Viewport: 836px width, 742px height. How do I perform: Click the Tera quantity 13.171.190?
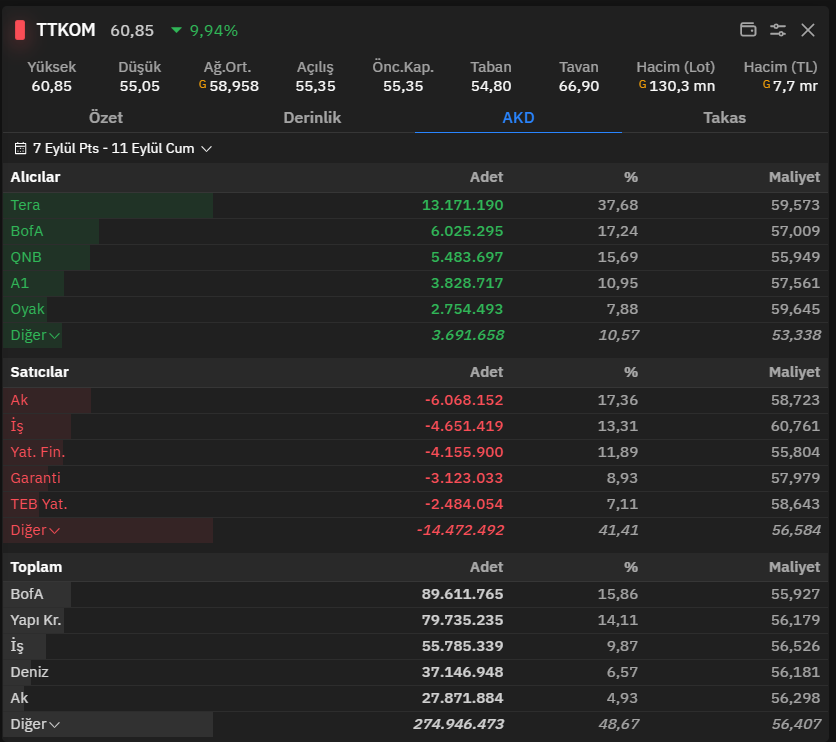[x=462, y=205]
